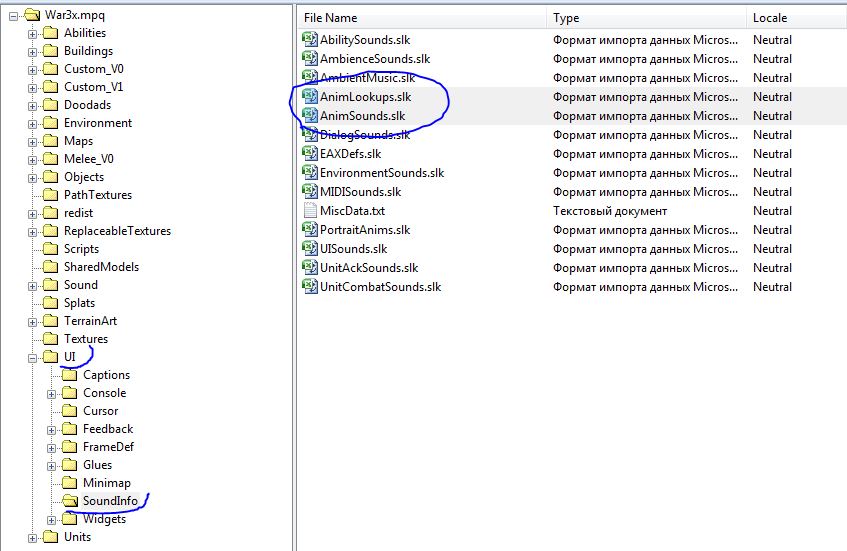Select the Melee_V0 tree folder
The image size is (847, 551).
[x=89, y=159]
